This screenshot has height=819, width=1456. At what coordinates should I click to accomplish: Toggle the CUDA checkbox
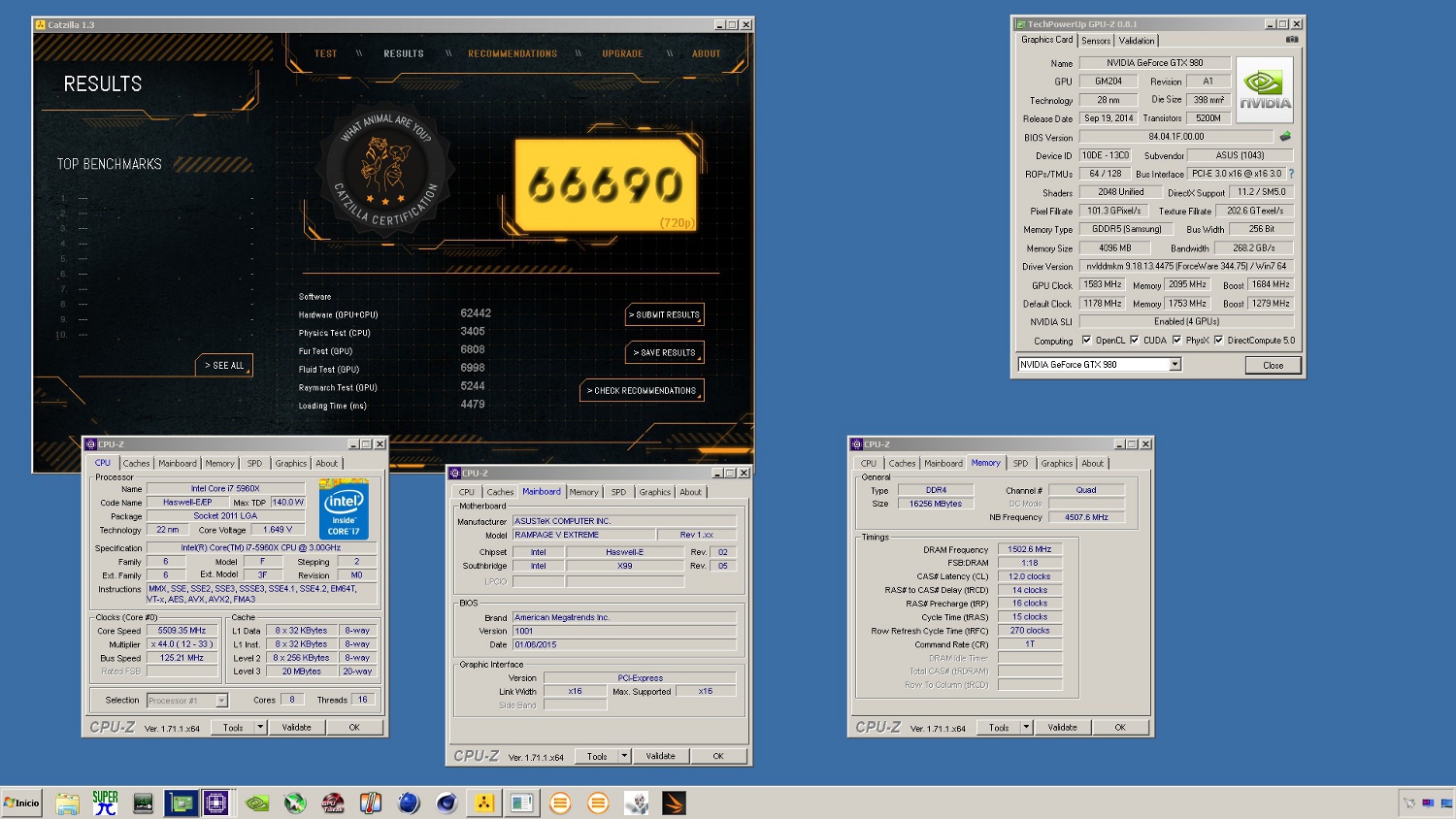pos(1134,340)
